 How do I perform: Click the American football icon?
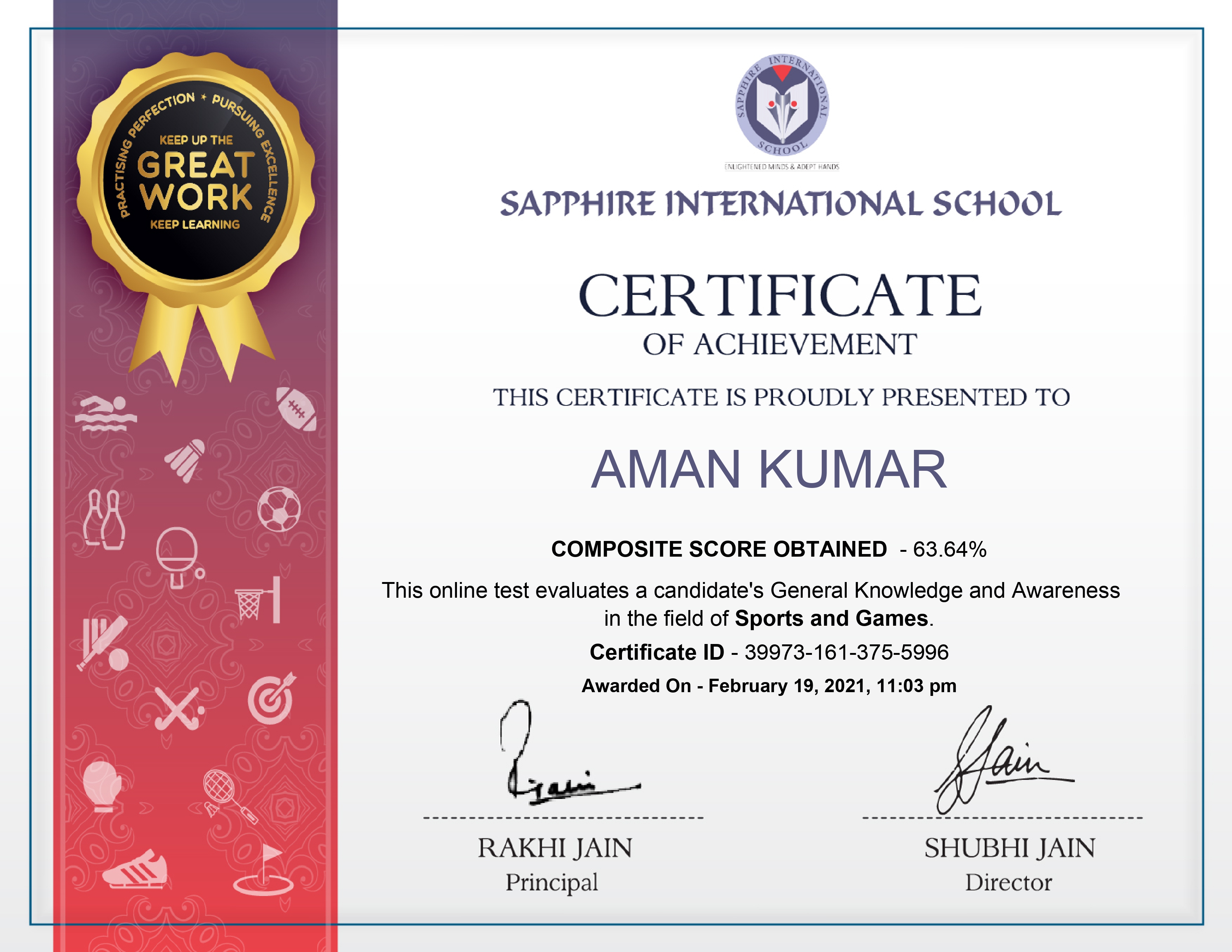coord(296,409)
